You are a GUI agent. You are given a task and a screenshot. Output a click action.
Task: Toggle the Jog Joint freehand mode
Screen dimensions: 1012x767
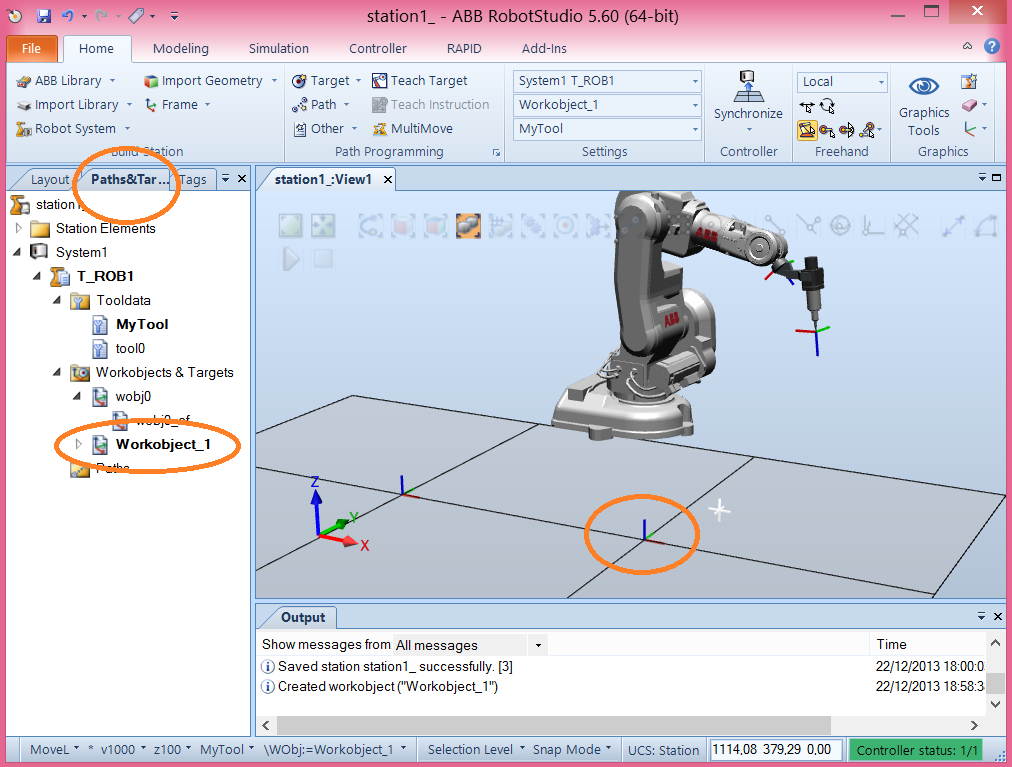pos(808,130)
